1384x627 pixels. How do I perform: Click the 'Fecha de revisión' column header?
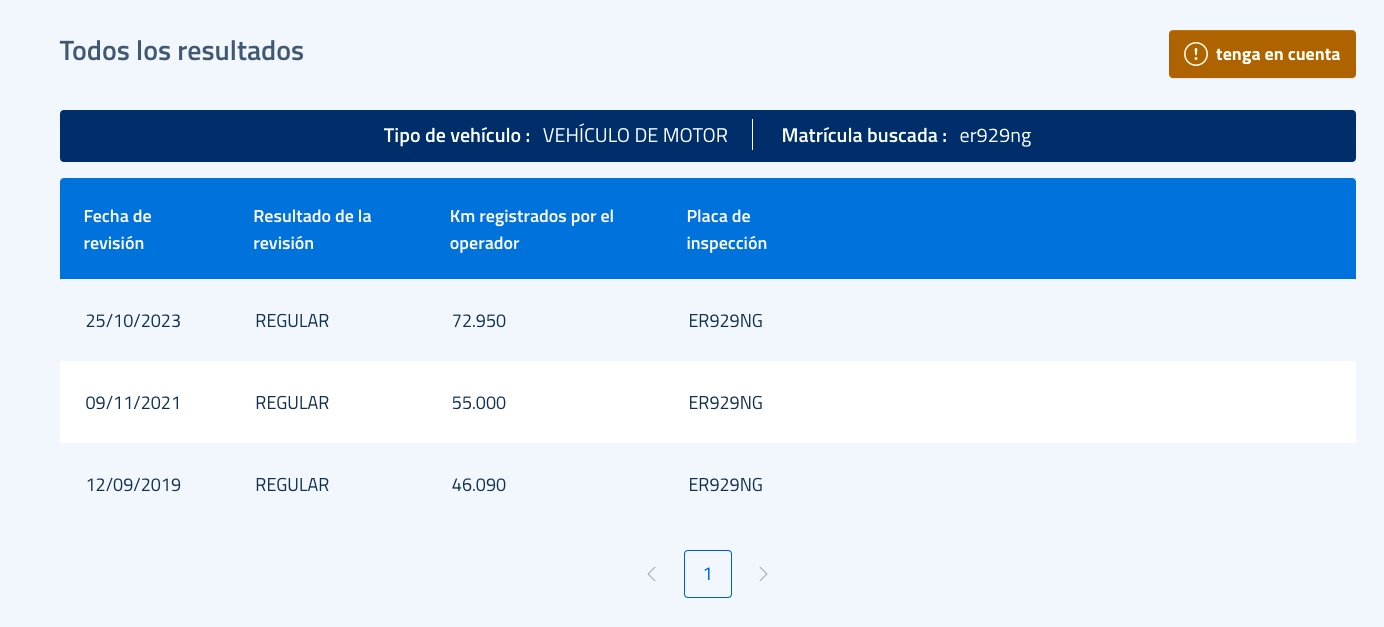[x=118, y=229]
